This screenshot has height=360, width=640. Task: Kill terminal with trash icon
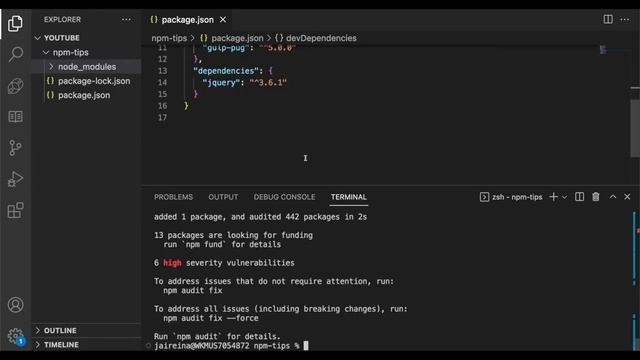click(596, 197)
